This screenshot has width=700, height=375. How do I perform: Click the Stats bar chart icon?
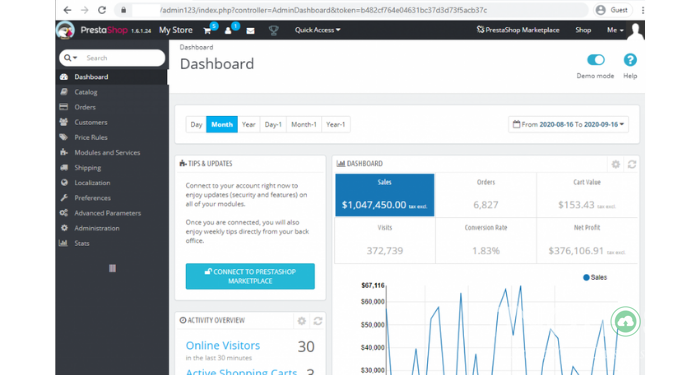(63, 243)
